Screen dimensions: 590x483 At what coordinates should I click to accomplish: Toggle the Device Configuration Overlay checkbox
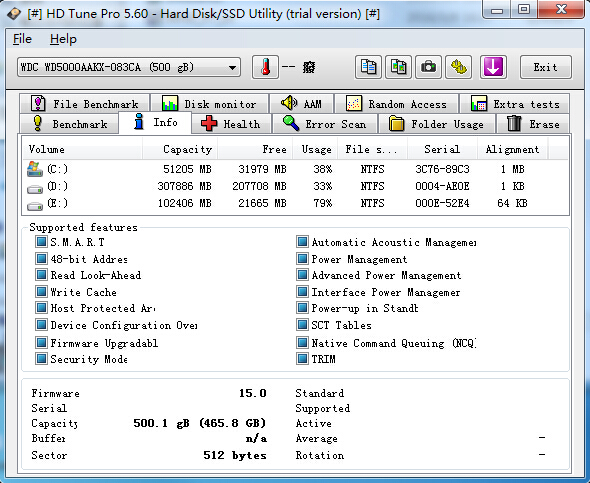click(x=41, y=324)
